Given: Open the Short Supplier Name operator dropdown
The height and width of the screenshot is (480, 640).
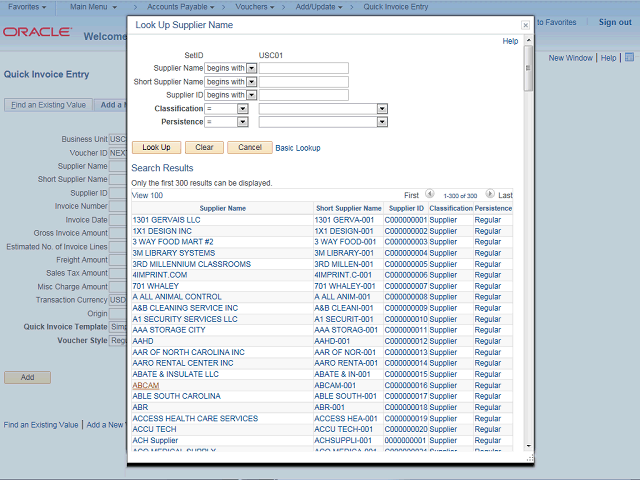Looking at the screenshot, I should tap(251, 82).
